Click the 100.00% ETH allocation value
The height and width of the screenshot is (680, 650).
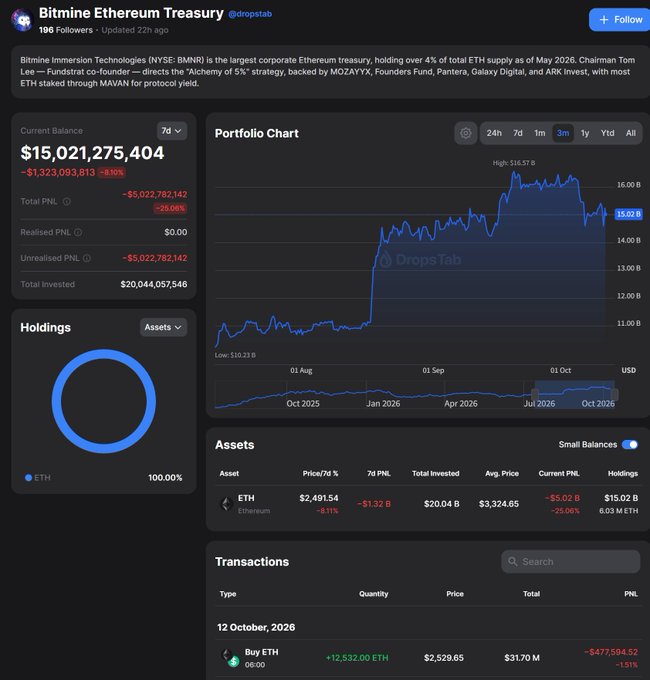tap(165, 478)
